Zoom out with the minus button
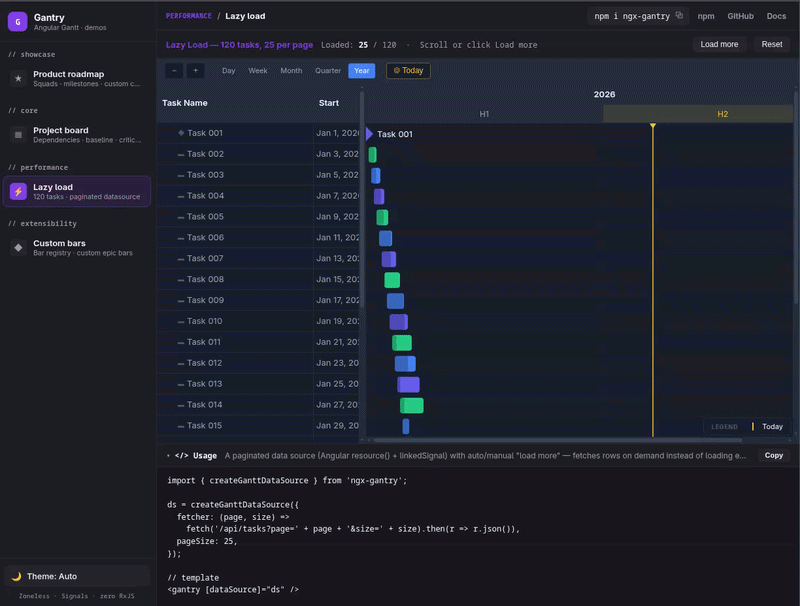 [x=174, y=70]
